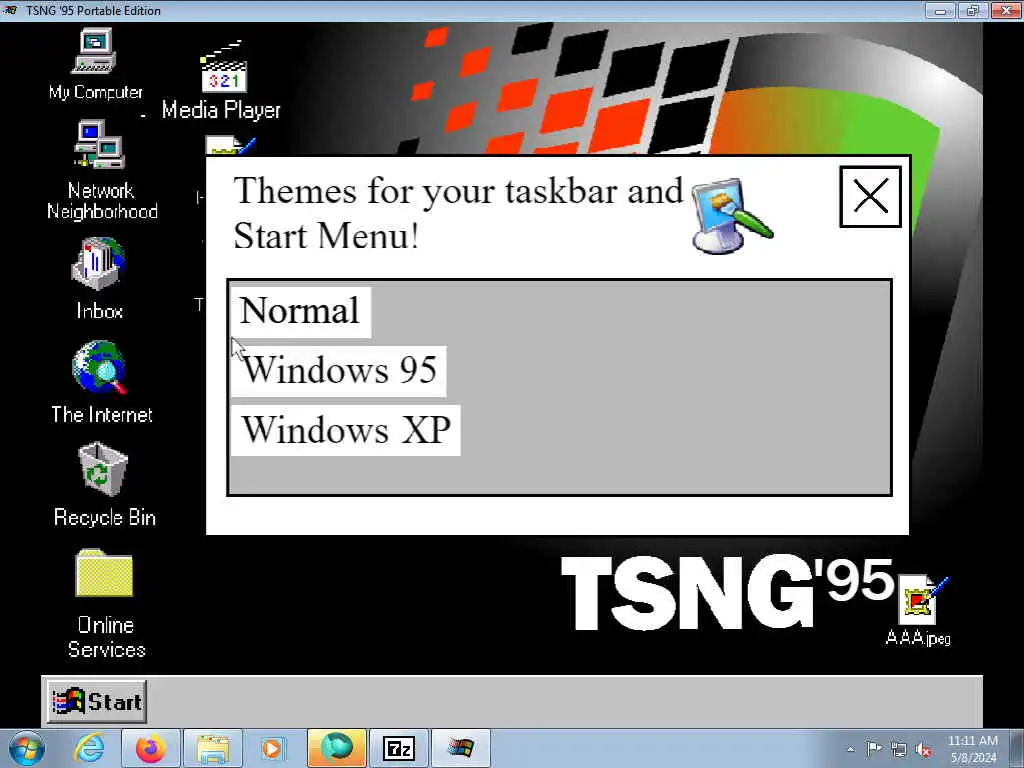Switch to TSNG '95 taskbar button
The height and width of the screenshot is (768, 1024).
coord(461,748)
